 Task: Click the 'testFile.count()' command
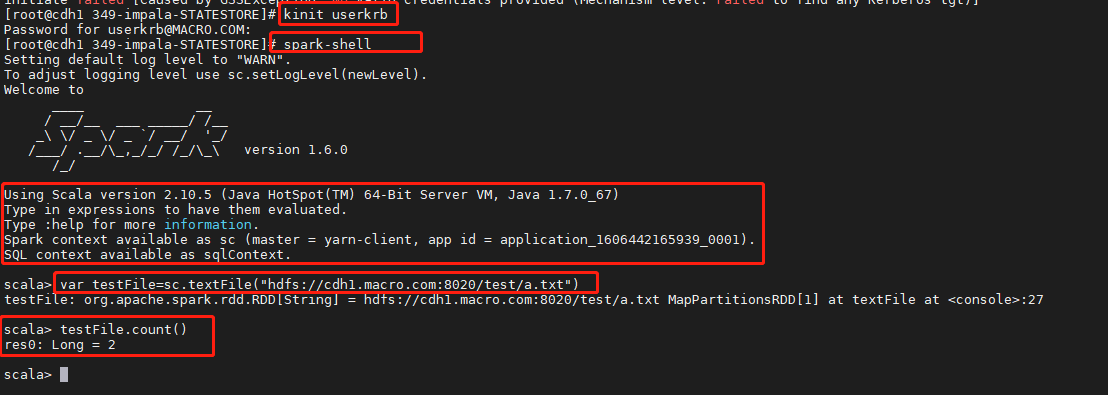coord(124,329)
